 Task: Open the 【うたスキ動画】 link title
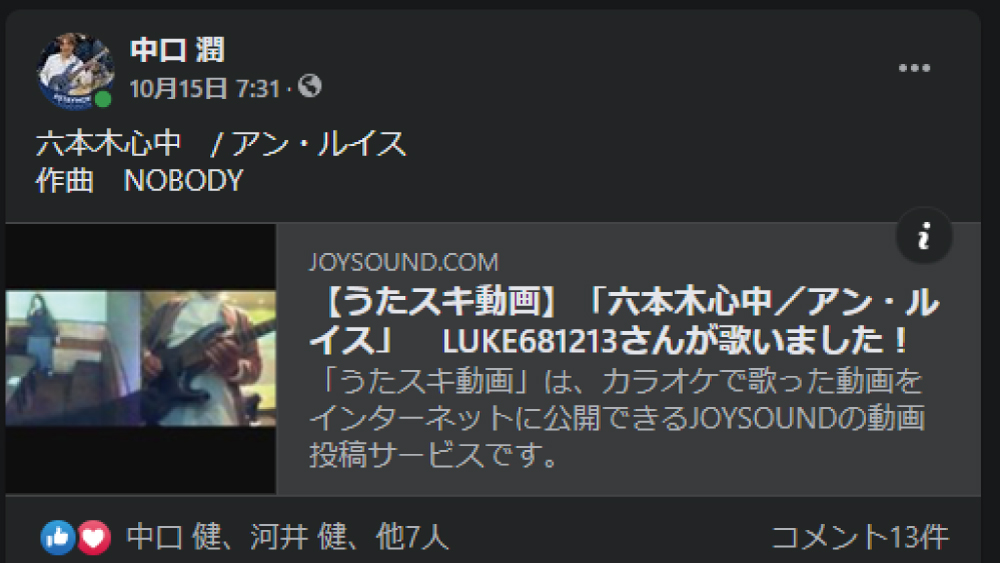point(624,321)
